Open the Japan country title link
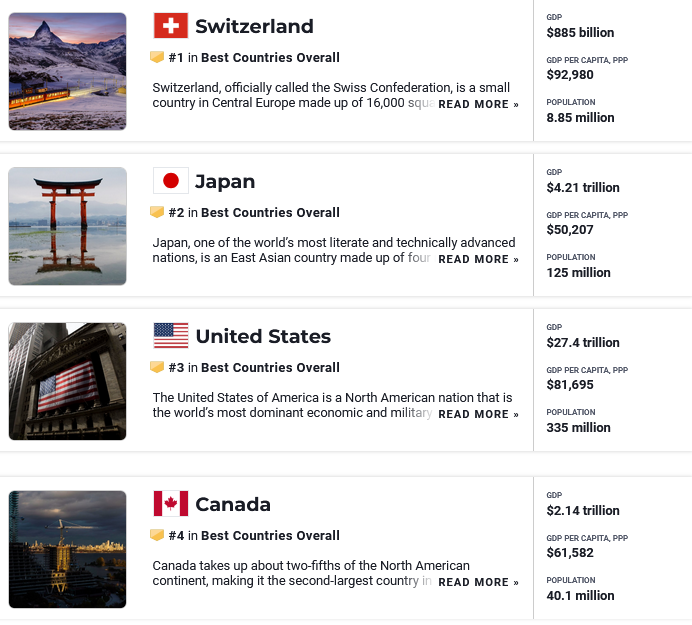This screenshot has height=625, width=692. point(225,181)
